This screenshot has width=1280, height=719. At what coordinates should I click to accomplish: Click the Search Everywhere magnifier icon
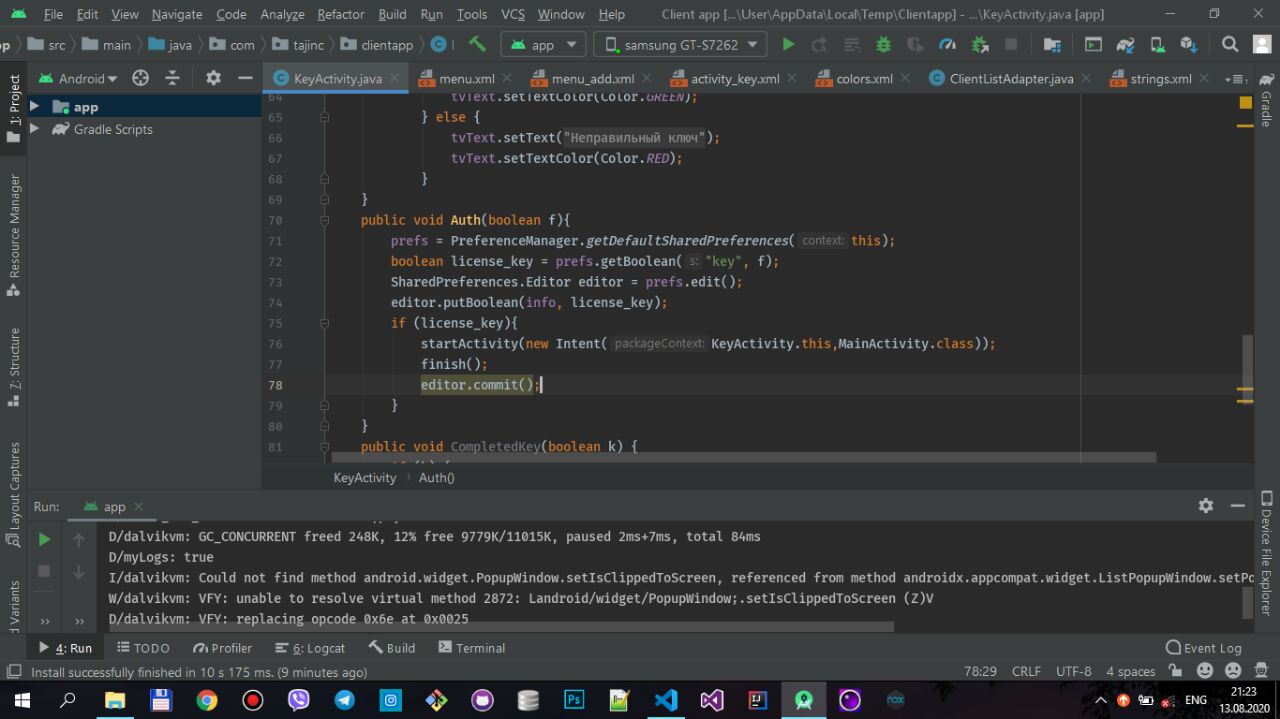coord(1230,44)
